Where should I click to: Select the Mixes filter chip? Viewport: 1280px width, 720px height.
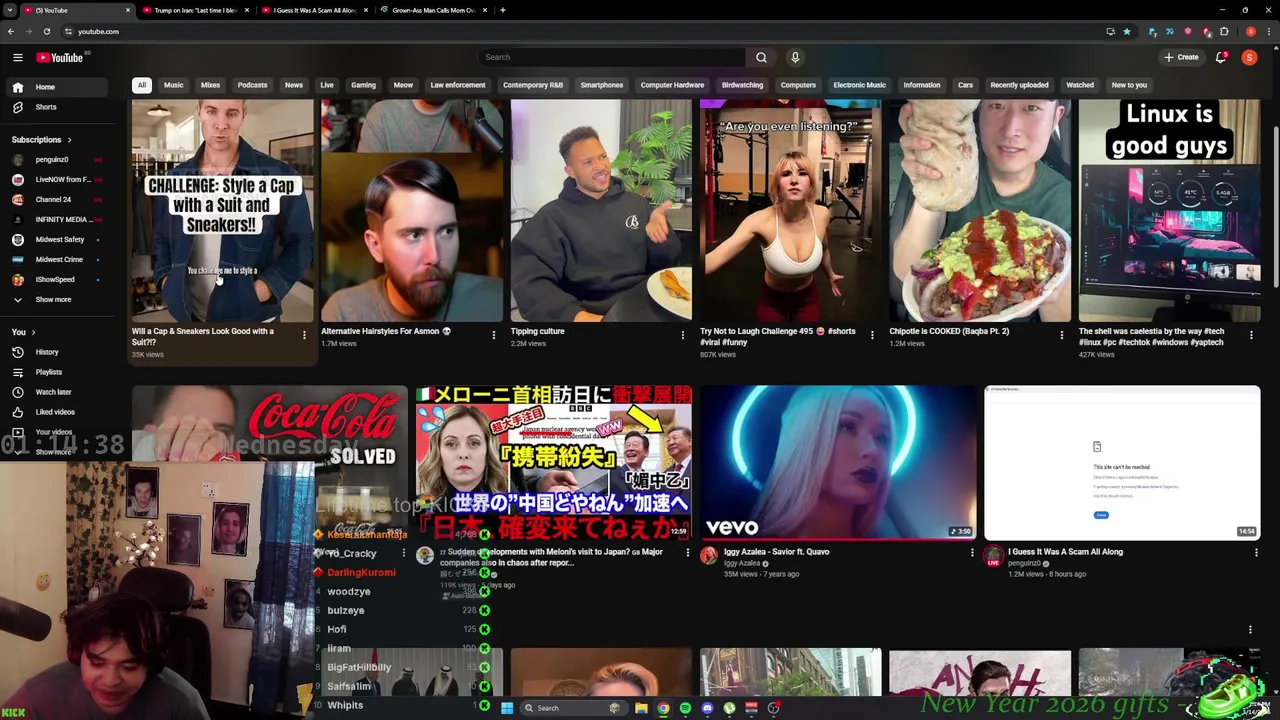pos(210,85)
